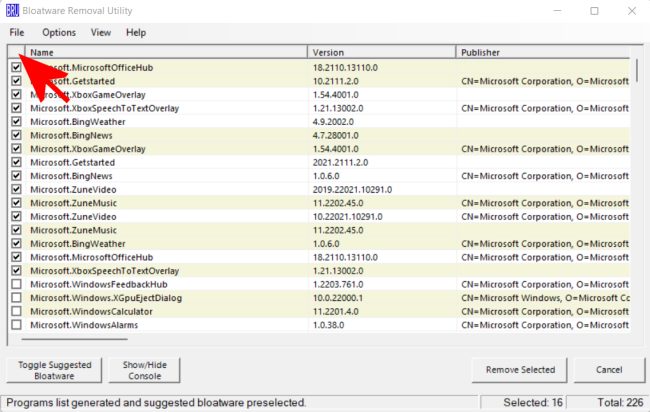
Task: Select the Microsoft.WindowsAlarms name cell
Action: pyautogui.click(x=84, y=325)
